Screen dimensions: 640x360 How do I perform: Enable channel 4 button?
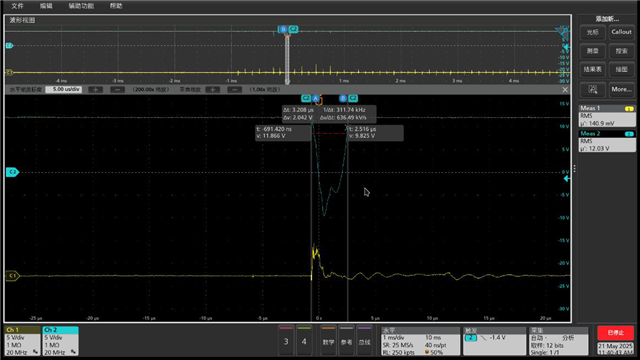point(304,341)
